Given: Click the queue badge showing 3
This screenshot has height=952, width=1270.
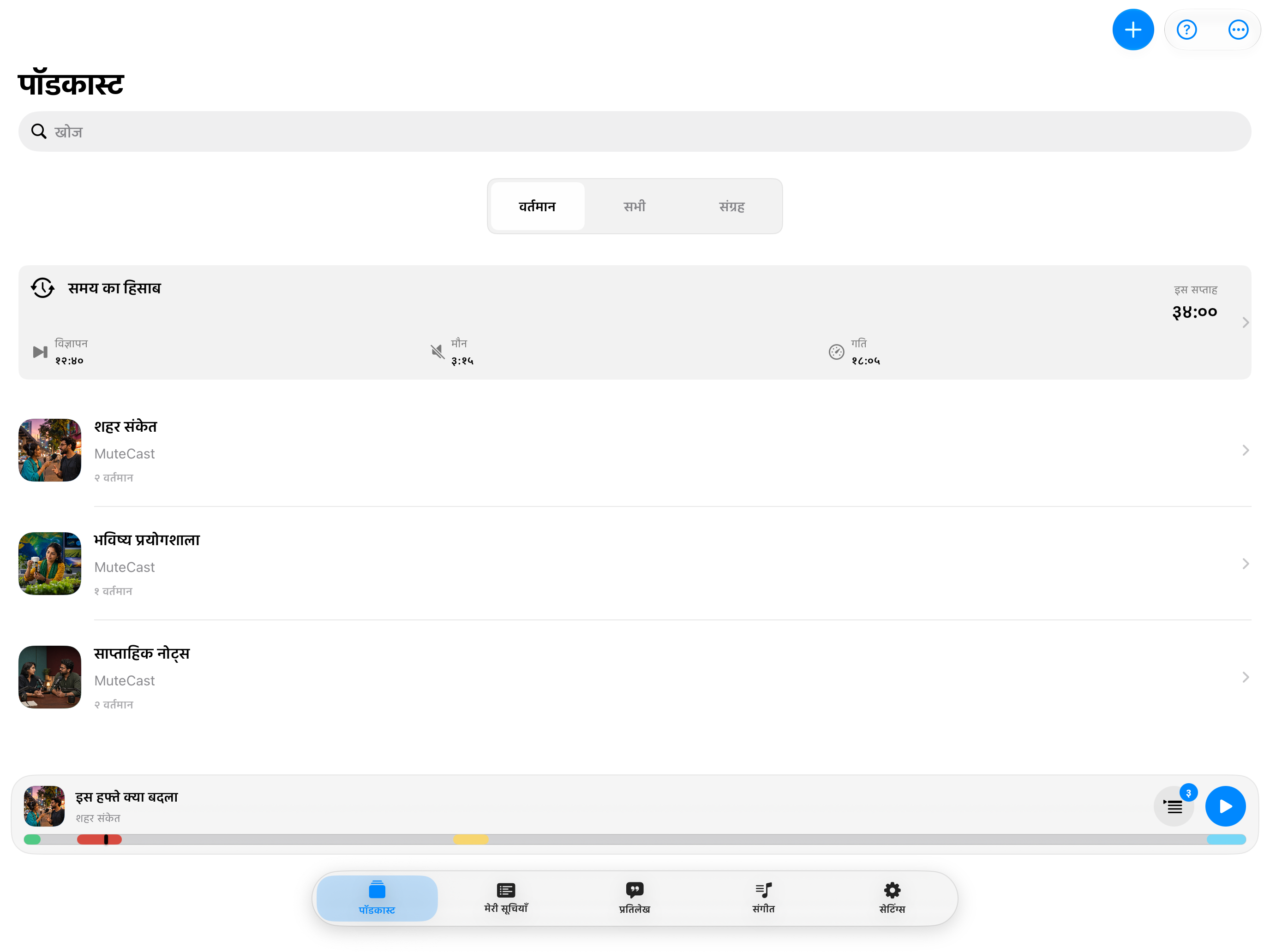Looking at the screenshot, I should coord(1188,793).
